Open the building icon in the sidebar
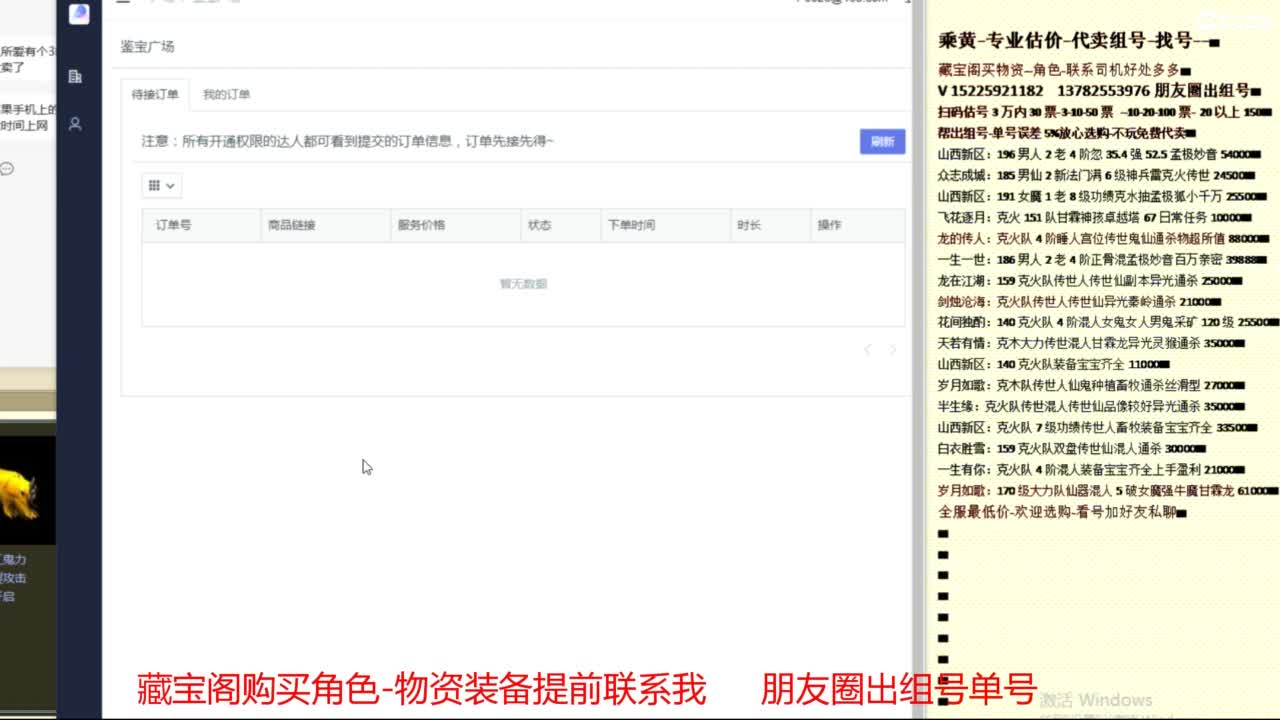 click(x=75, y=76)
